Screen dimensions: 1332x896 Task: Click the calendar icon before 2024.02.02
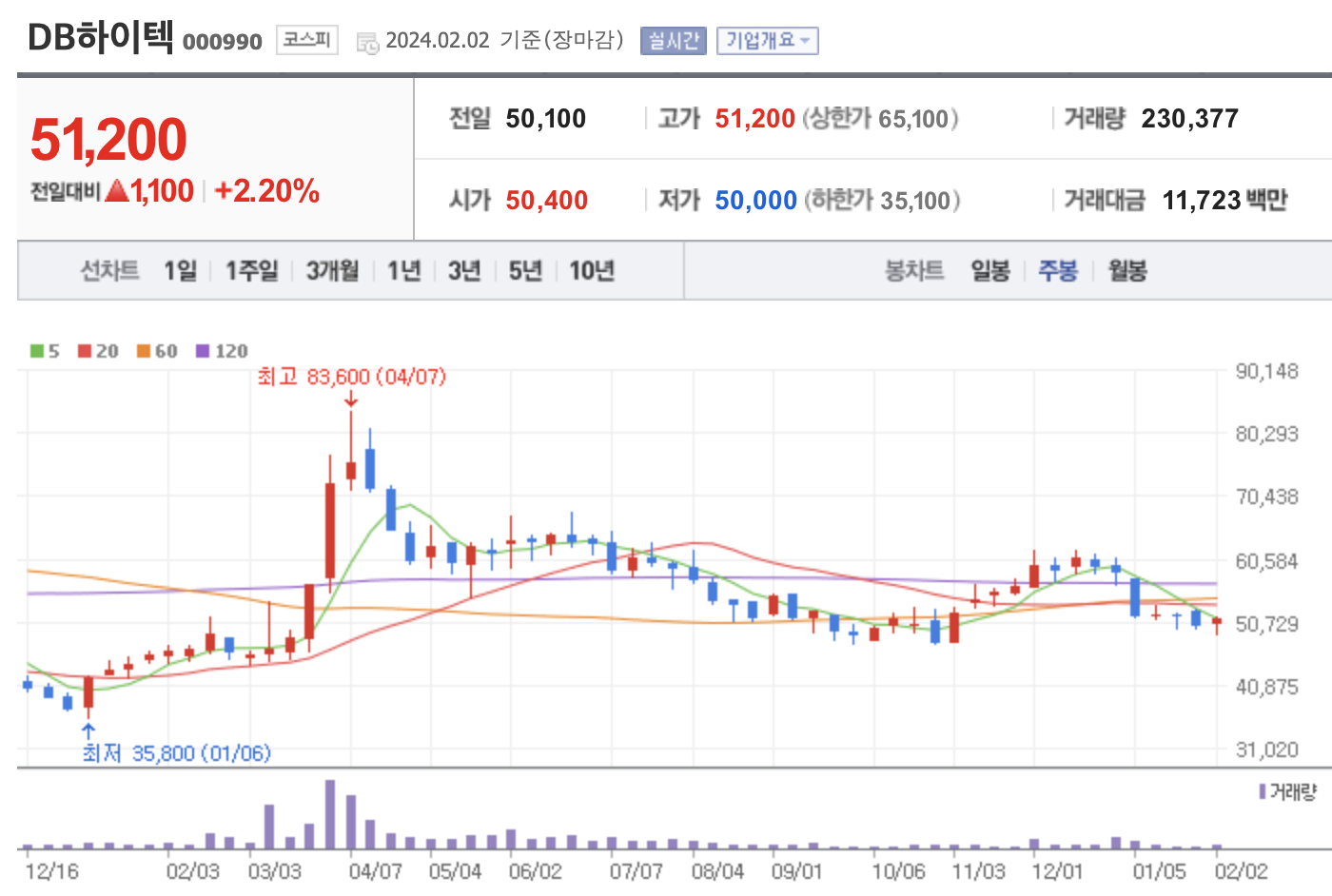coord(367,43)
